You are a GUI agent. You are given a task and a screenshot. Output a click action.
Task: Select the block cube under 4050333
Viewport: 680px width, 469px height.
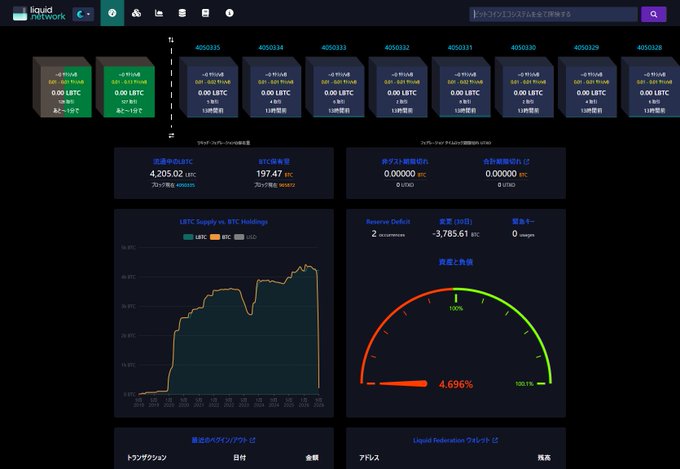point(335,87)
